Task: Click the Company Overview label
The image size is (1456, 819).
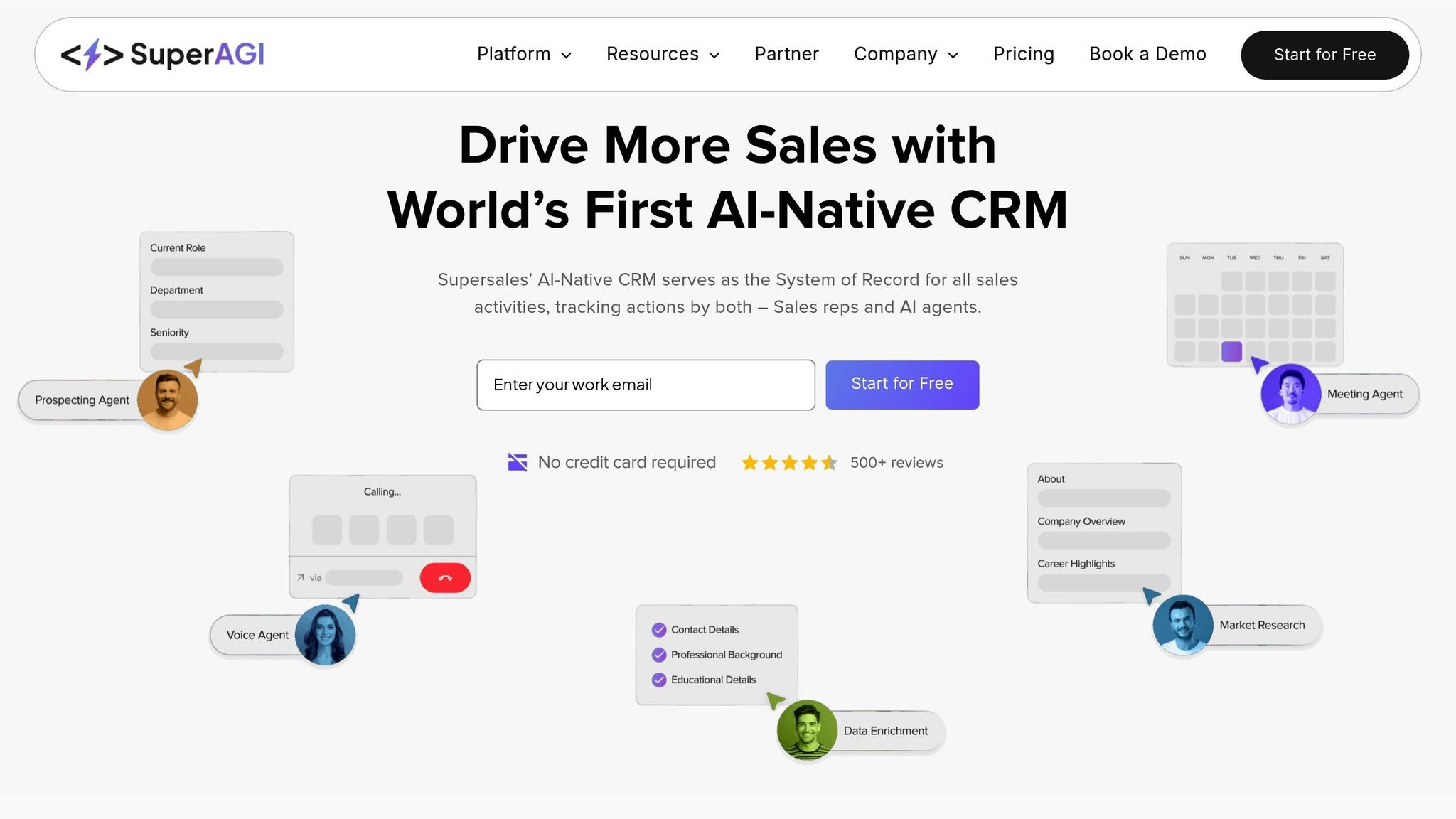Action: 1081,521
